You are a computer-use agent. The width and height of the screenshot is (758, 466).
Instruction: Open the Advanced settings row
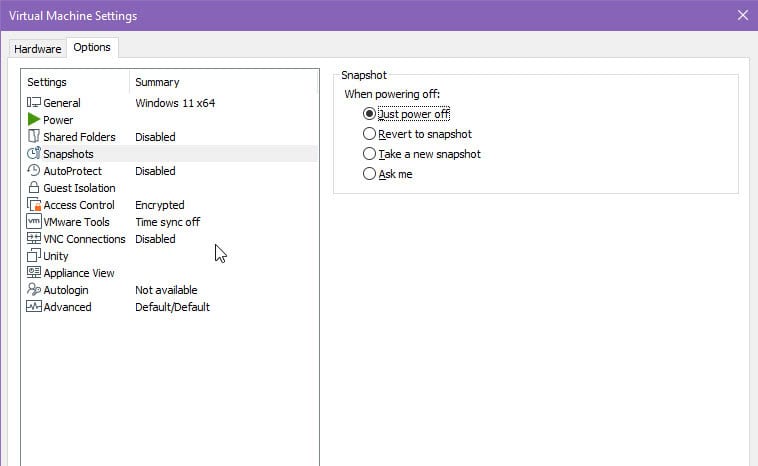[67, 307]
